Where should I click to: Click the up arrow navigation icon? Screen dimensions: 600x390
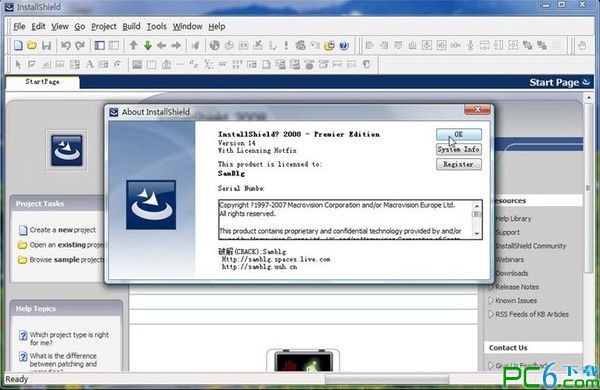point(133,46)
